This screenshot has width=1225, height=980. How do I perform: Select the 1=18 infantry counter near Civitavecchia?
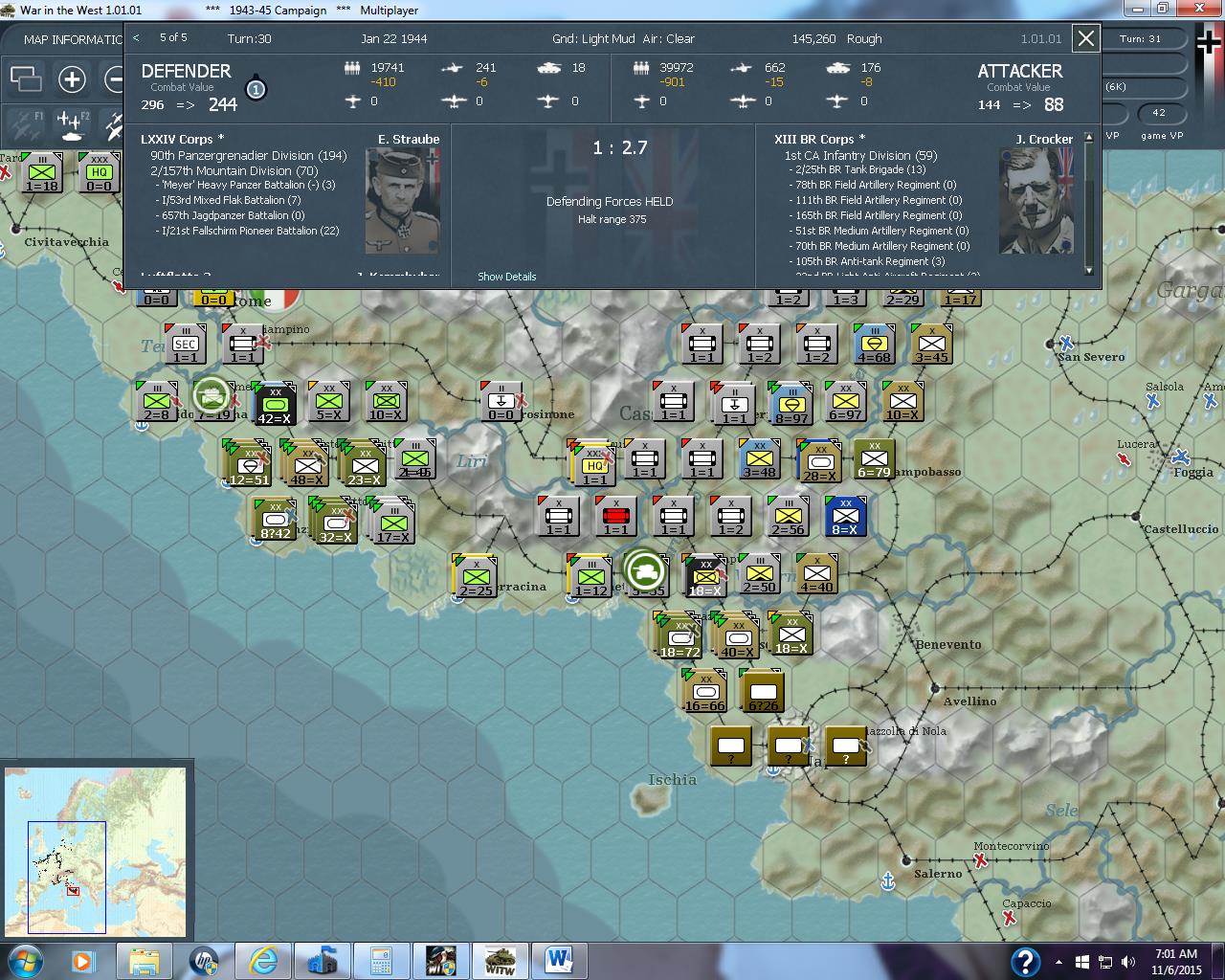click(x=41, y=173)
